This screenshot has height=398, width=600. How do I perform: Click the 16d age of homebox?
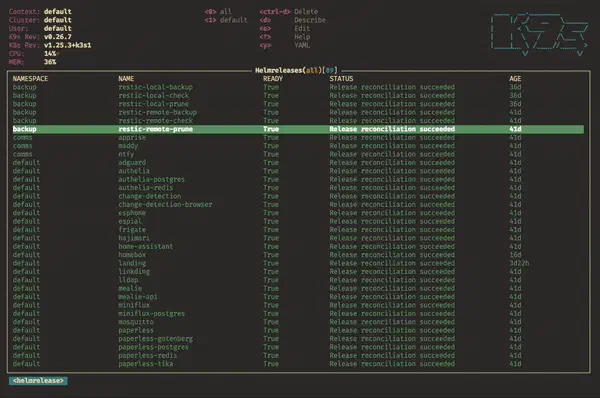pos(515,255)
